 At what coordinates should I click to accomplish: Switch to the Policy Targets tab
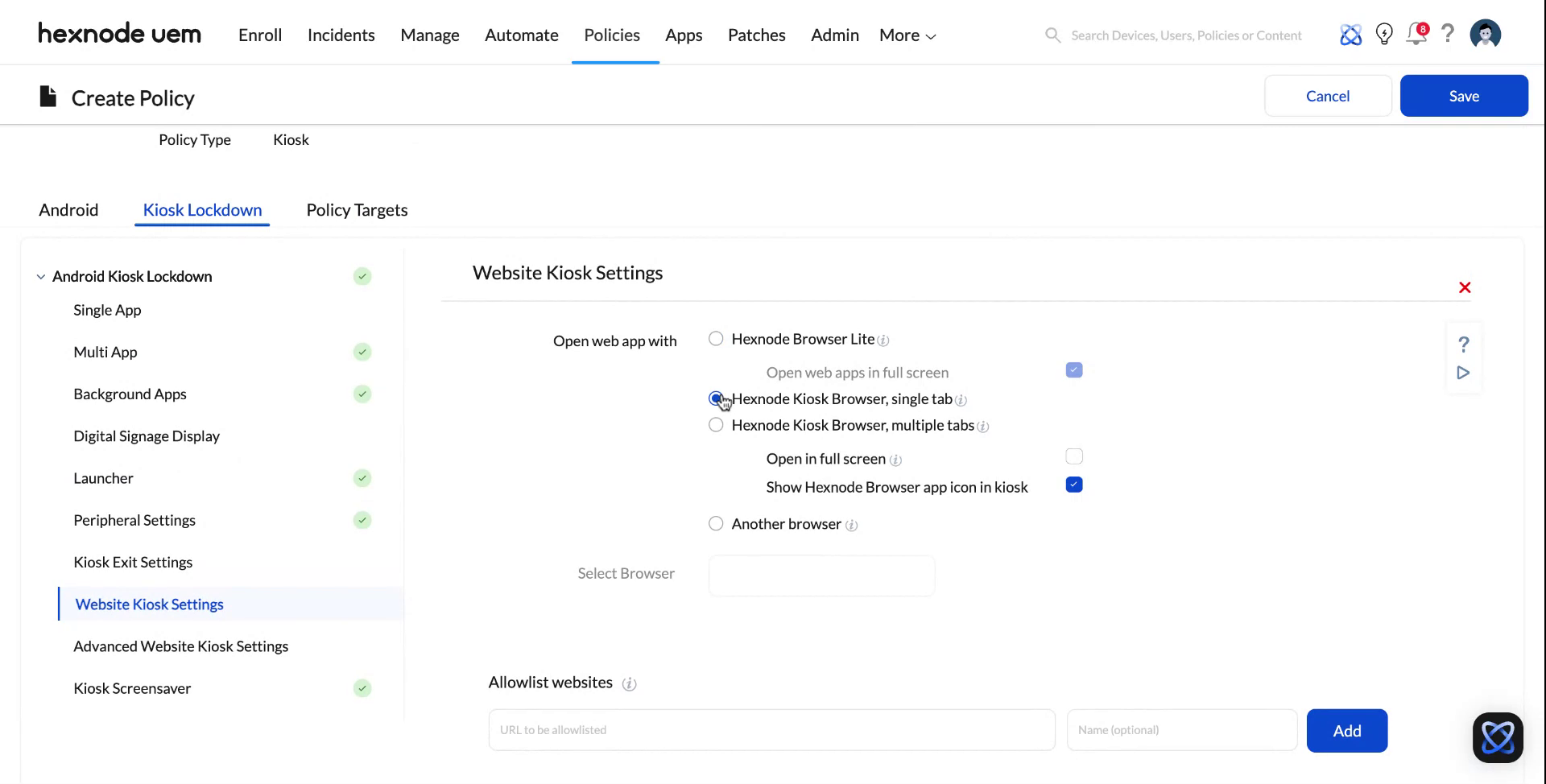tap(357, 210)
